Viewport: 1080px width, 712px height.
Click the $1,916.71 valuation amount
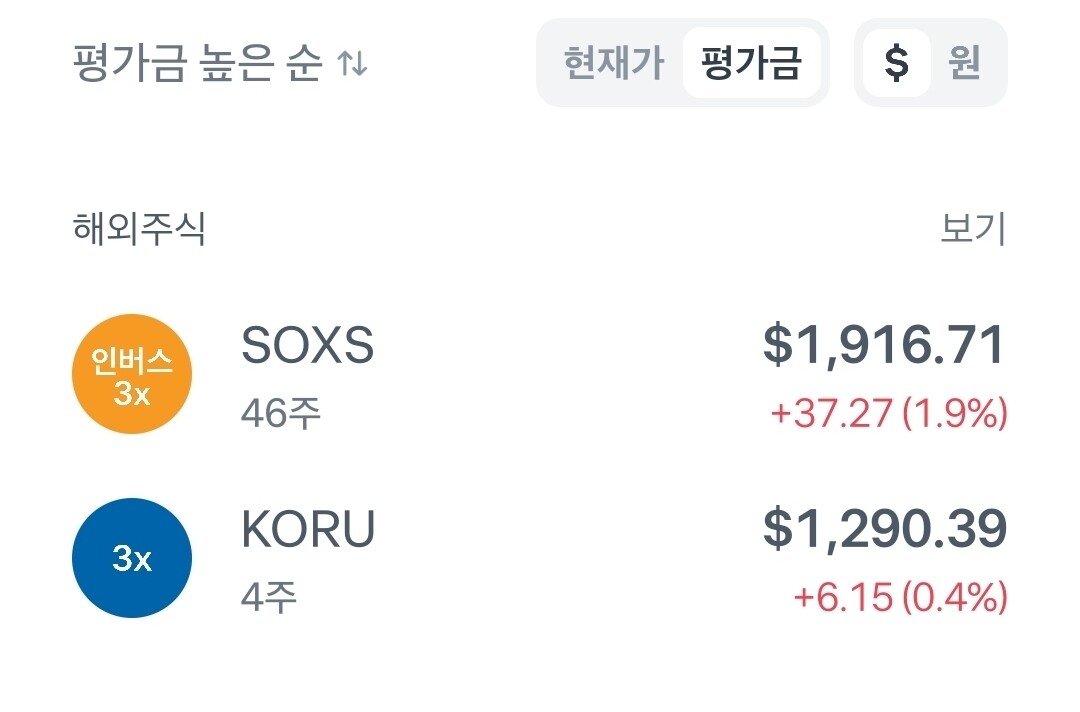click(884, 346)
